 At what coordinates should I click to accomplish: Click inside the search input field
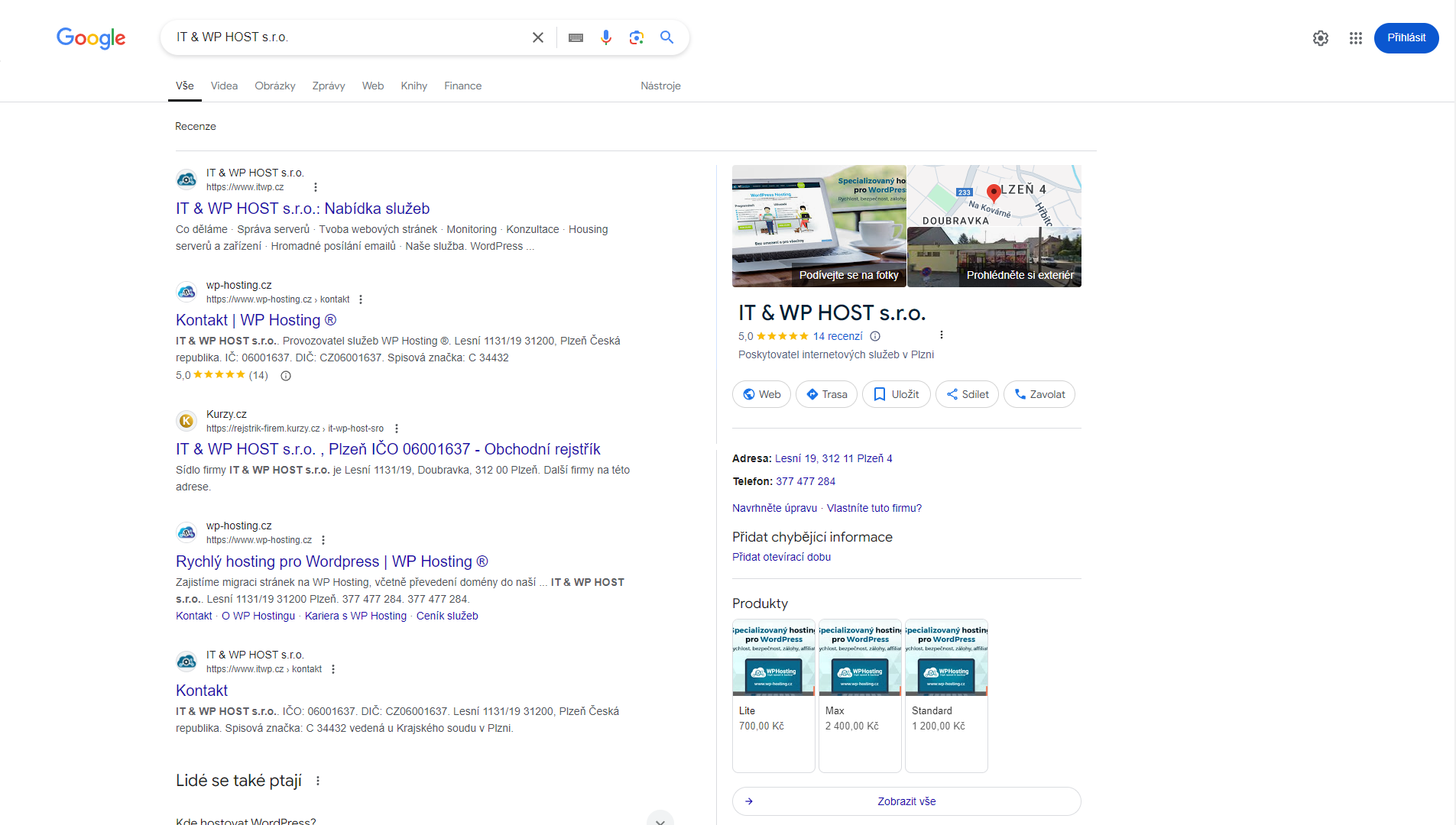348,37
